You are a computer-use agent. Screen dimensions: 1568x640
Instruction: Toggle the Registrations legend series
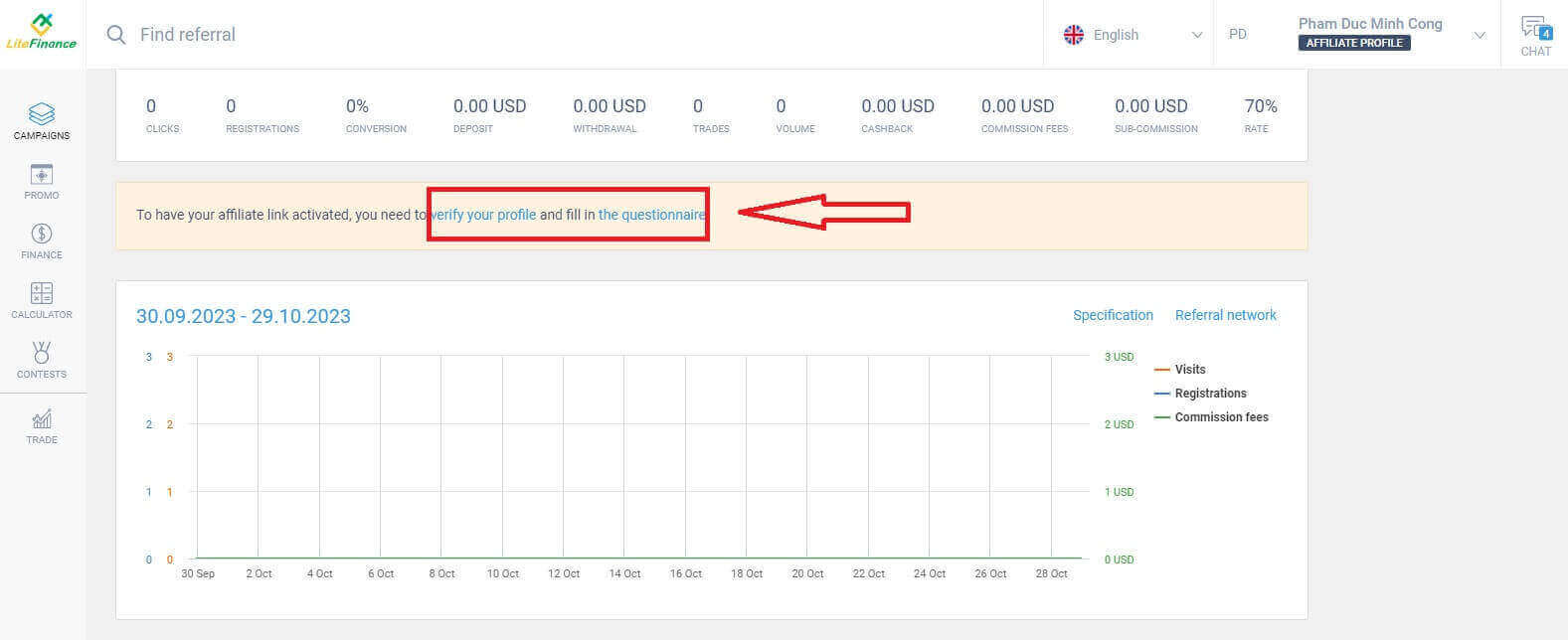1209,394
